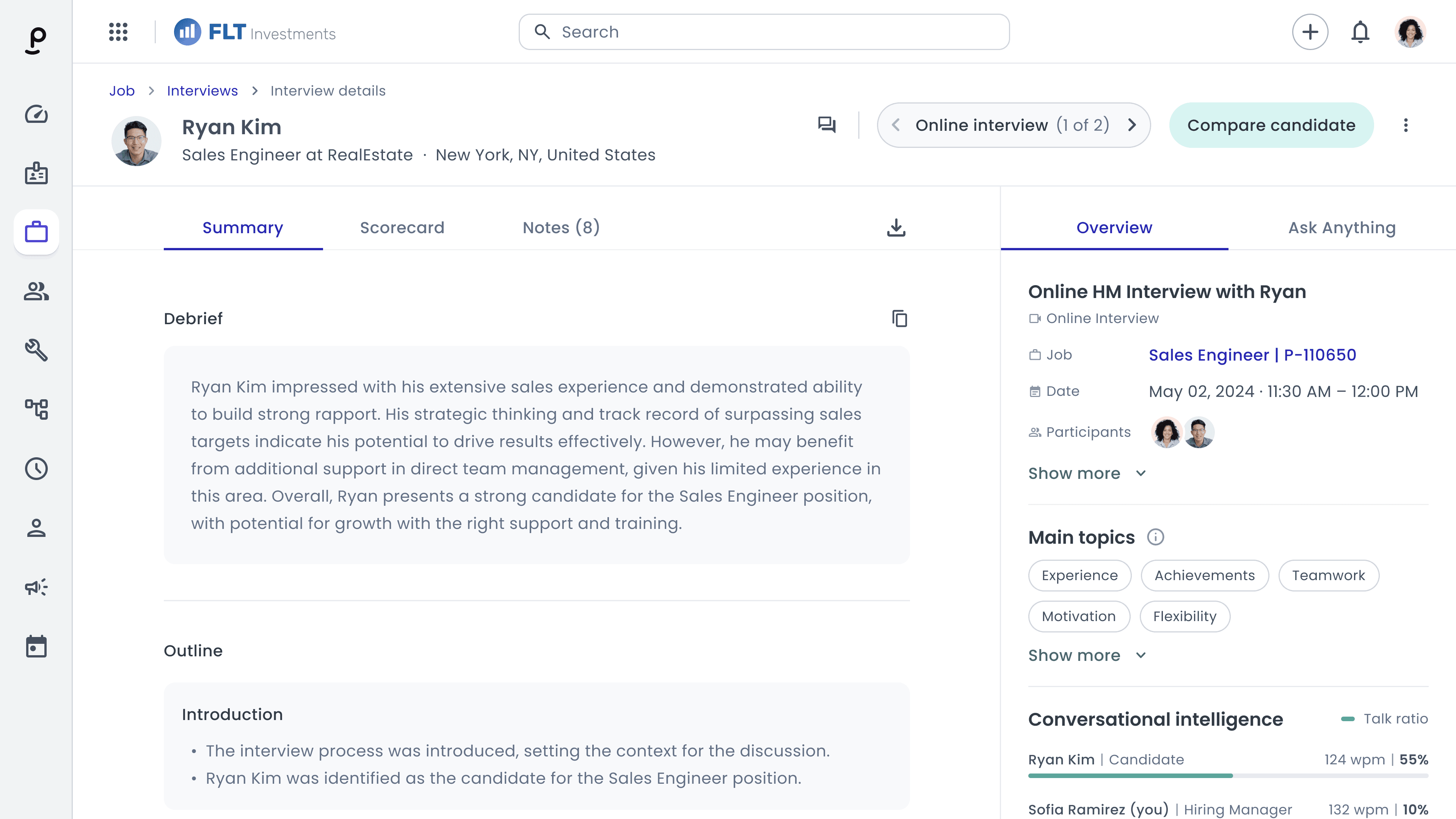Expand Show more under Main topics

[1086, 656]
